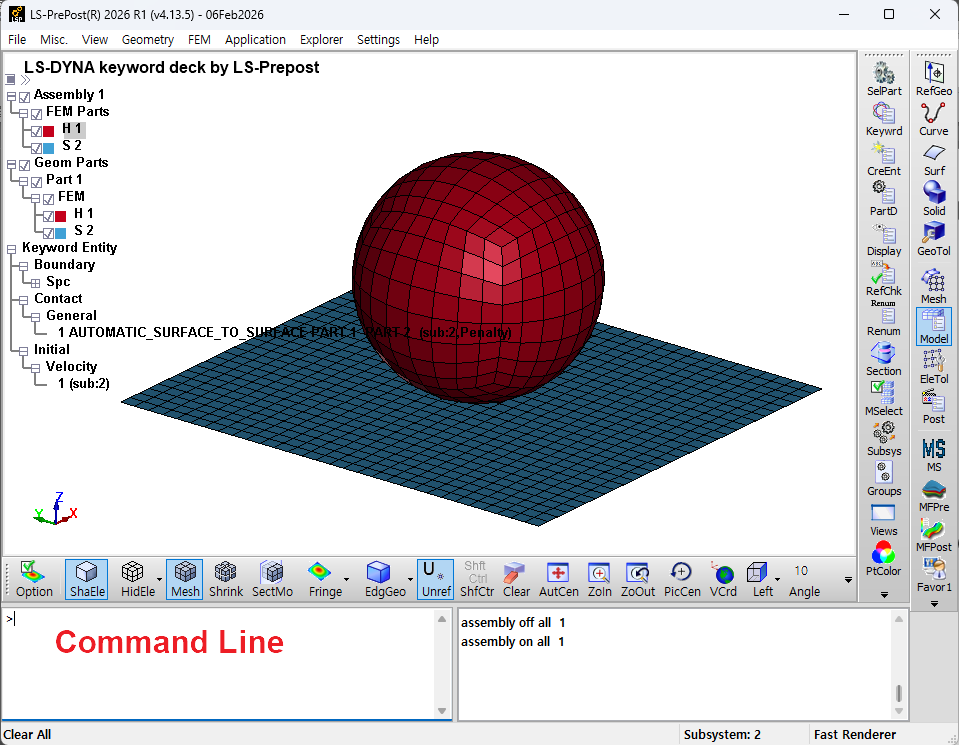The image size is (959, 745).
Task: Open the SelPart tool
Action: coord(884,80)
